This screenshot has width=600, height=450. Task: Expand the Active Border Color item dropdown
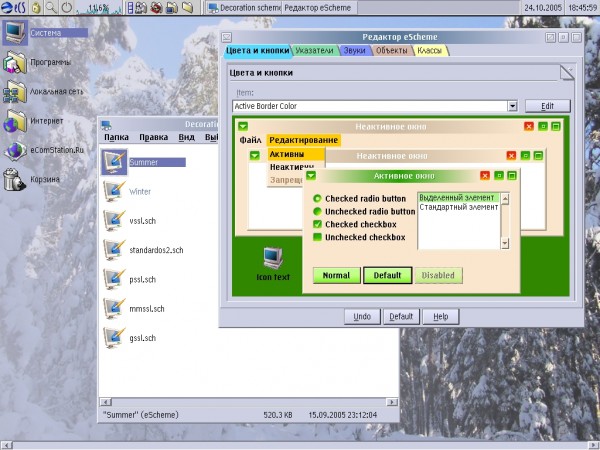[x=512, y=106]
